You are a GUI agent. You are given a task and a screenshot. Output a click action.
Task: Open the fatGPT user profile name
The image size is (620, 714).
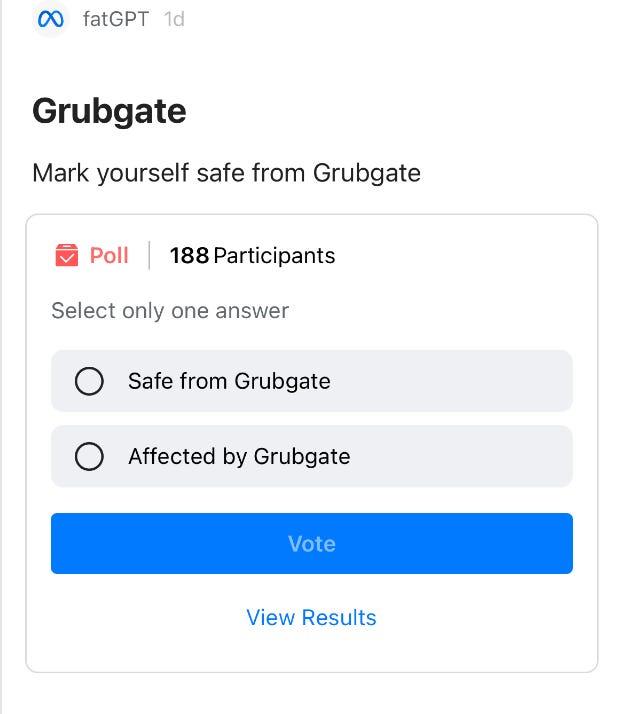pyautogui.click(x=116, y=19)
